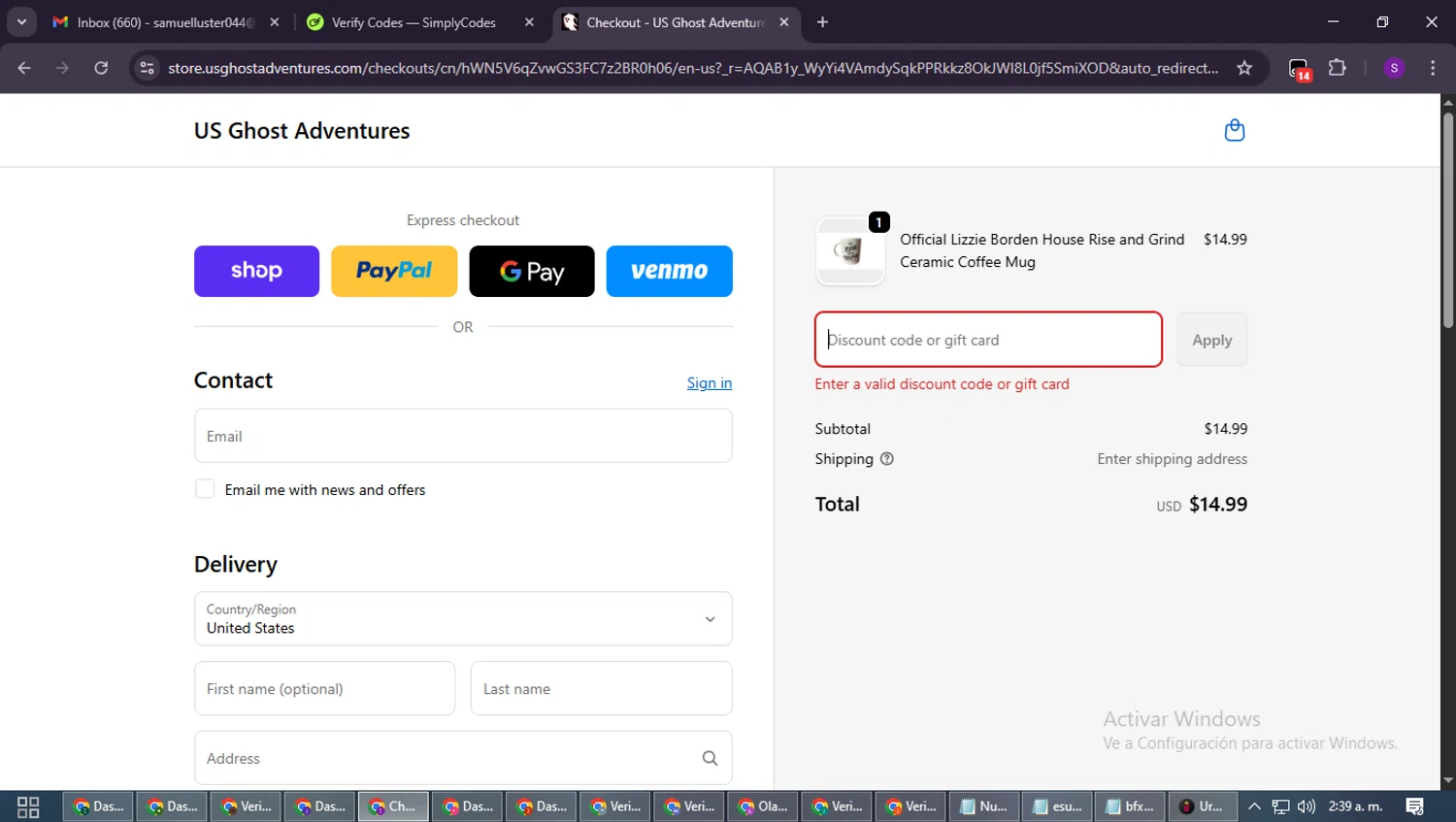Close the Checkout US Ghost Adventures tab
The height and width of the screenshot is (822, 1456).
coord(784,22)
